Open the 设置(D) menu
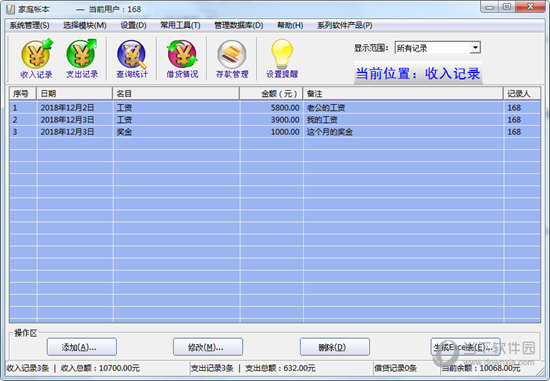The width and height of the screenshot is (550, 381). (x=133, y=25)
